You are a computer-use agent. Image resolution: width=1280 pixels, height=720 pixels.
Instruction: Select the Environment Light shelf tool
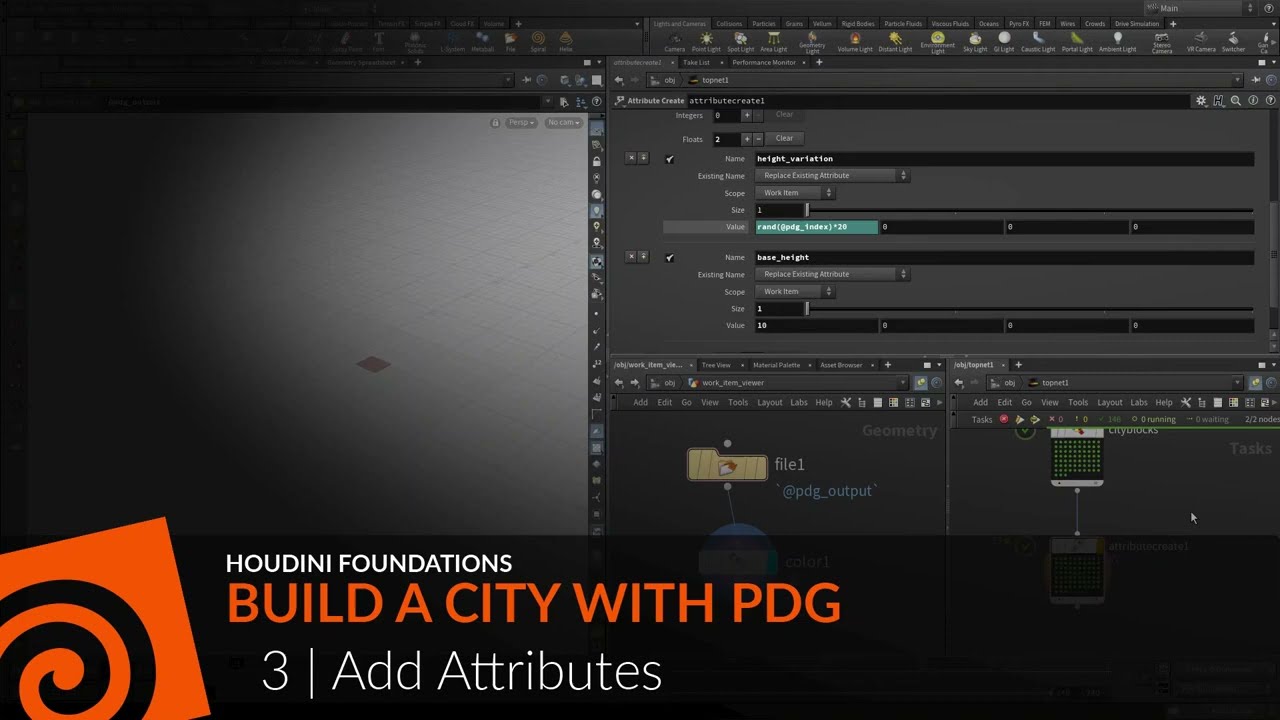(938, 41)
